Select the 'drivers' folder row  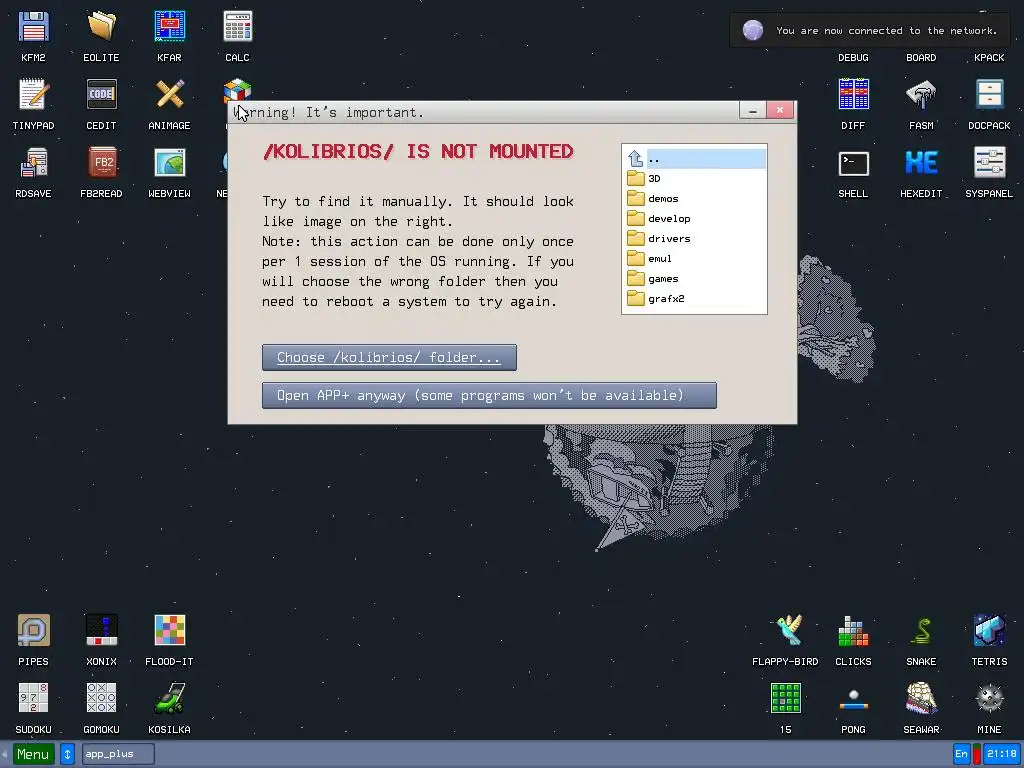coord(695,238)
